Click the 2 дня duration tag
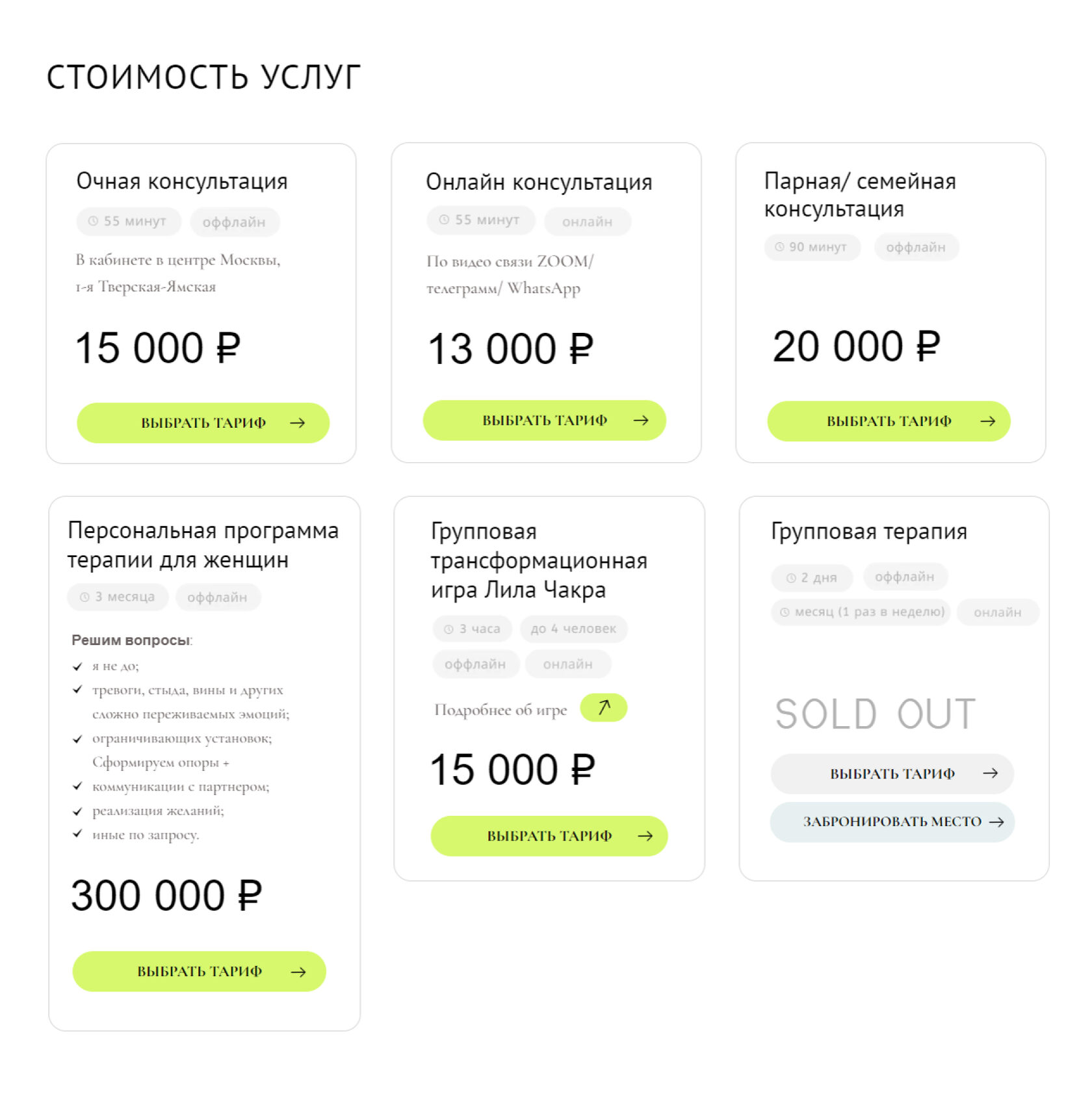 click(811, 577)
